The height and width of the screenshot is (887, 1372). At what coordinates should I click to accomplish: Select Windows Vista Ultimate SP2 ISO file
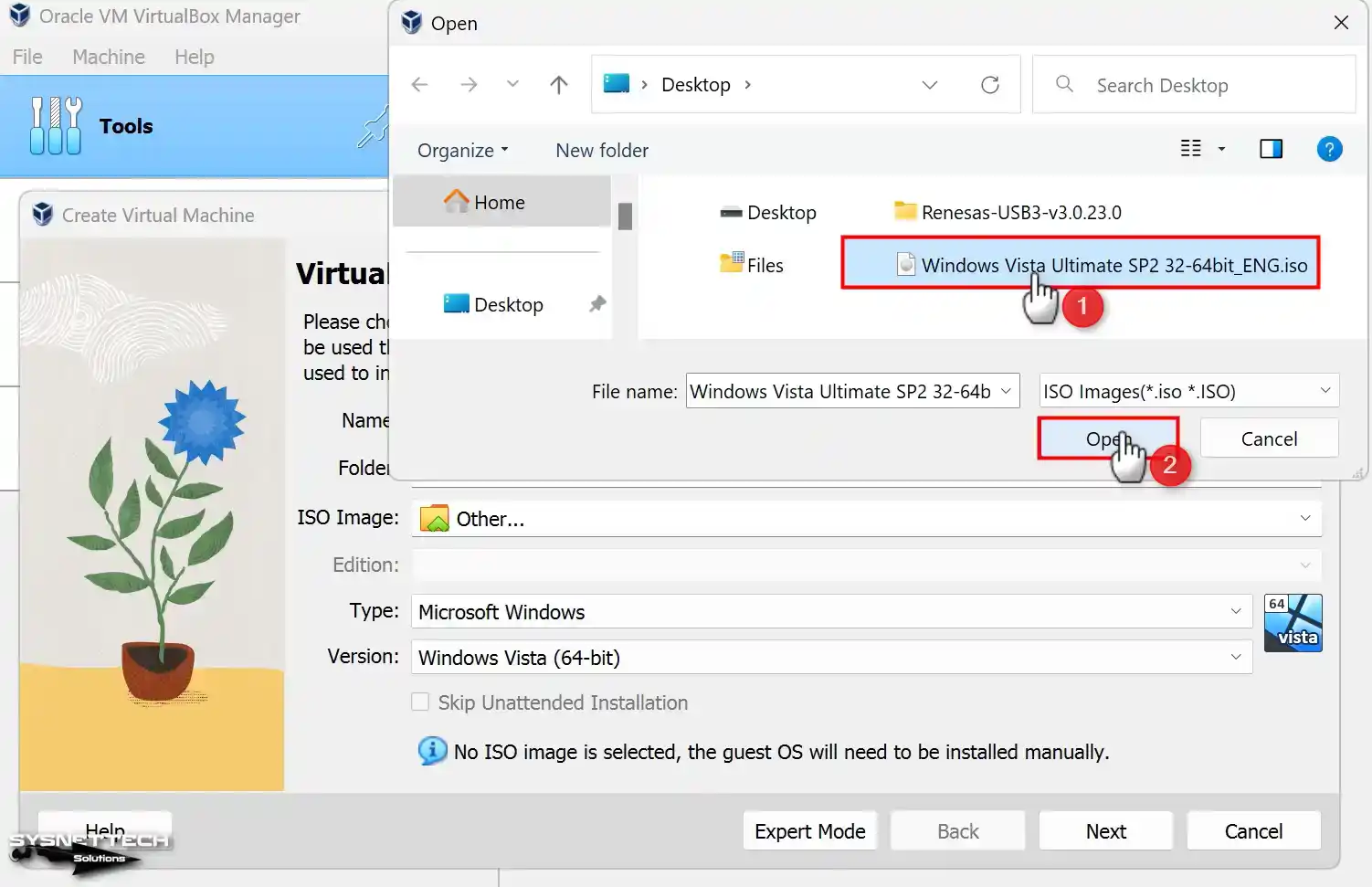(x=1080, y=264)
